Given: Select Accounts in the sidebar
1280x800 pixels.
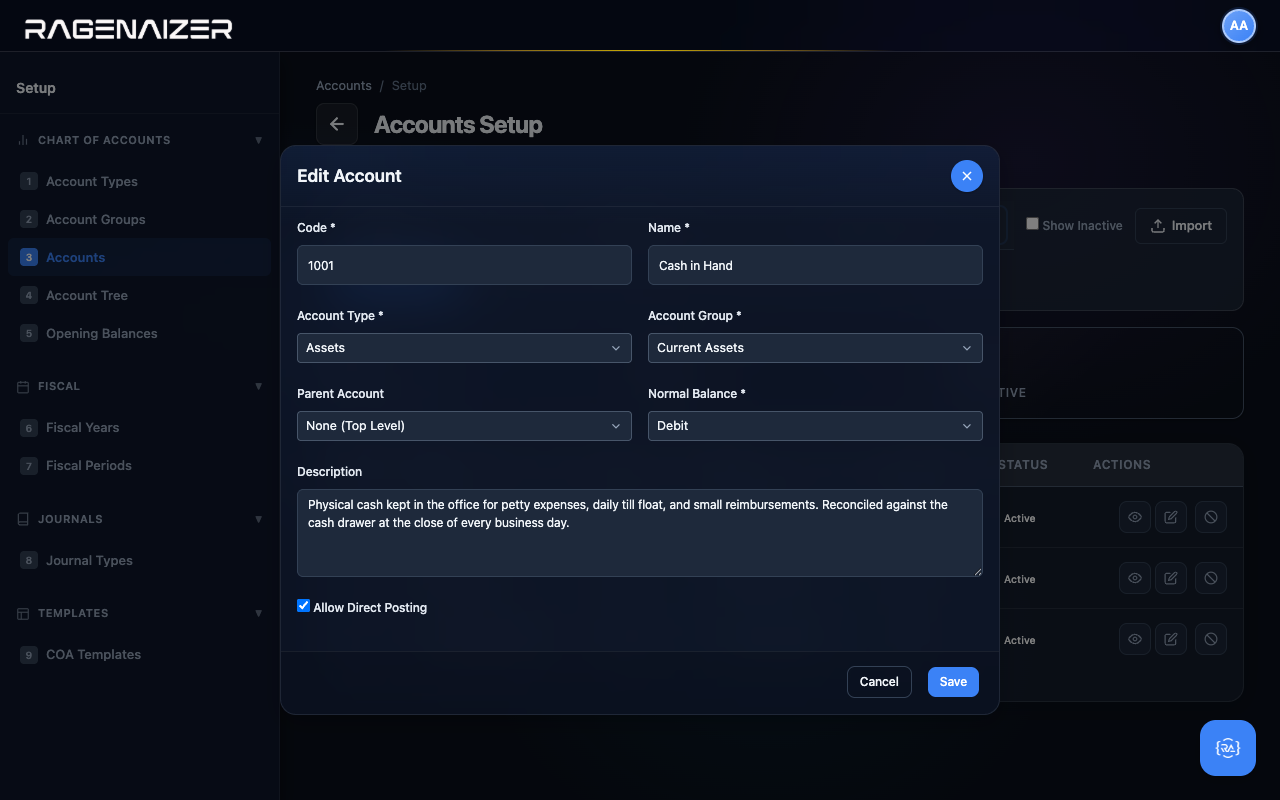Looking at the screenshot, I should coord(139,257).
